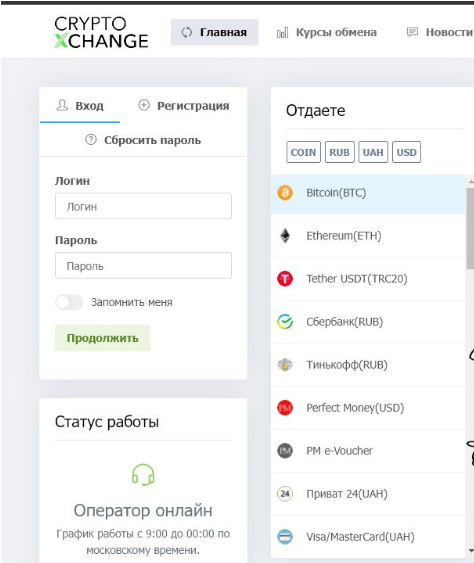Click the green Продолжить button

pyautogui.click(x=103, y=338)
